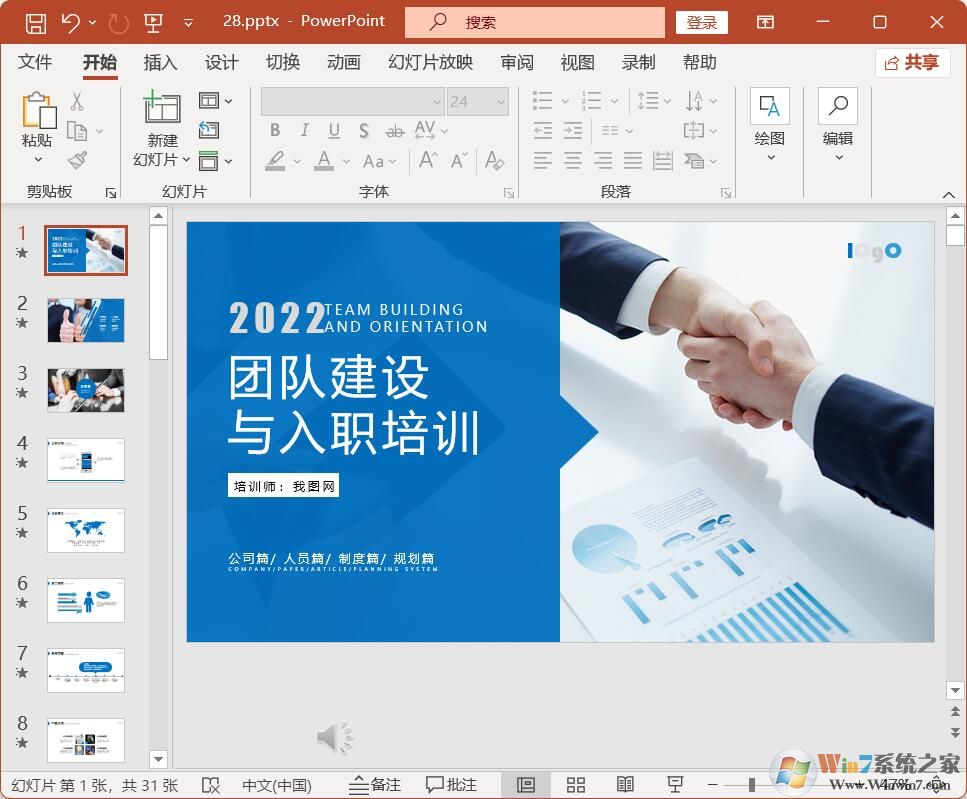Select the Italic formatting icon

[x=304, y=130]
